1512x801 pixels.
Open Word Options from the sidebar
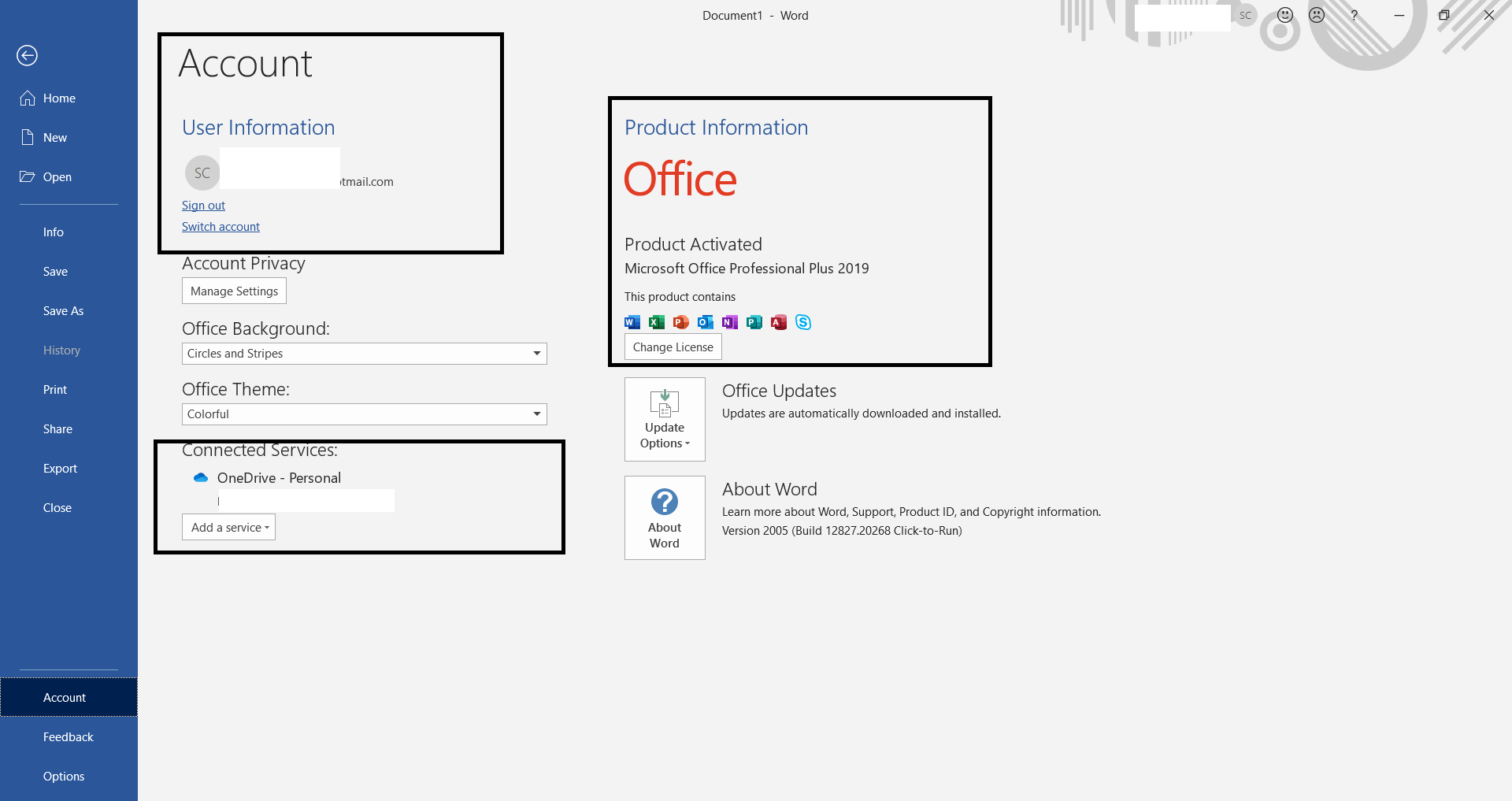64,776
